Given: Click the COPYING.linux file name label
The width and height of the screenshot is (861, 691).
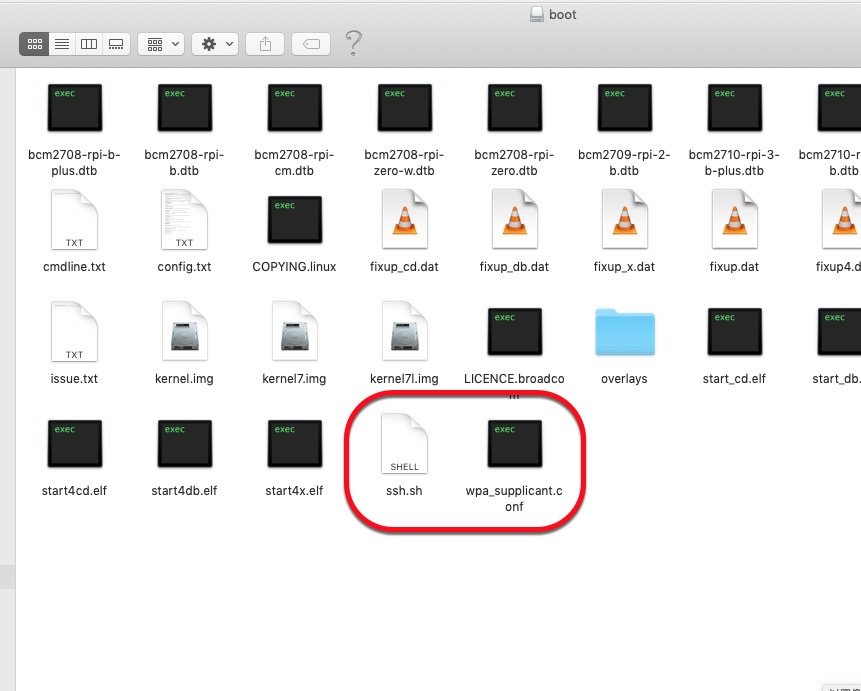Looking at the screenshot, I should (294, 267).
